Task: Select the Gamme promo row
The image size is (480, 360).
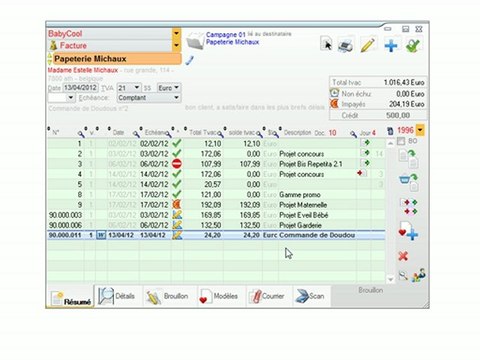Action: pos(216,194)
